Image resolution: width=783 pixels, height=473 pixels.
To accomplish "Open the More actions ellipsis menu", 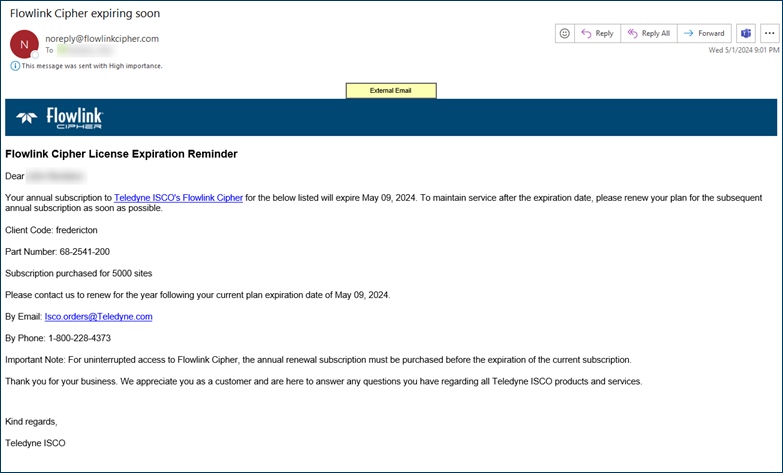I will [x=769, y=33].
